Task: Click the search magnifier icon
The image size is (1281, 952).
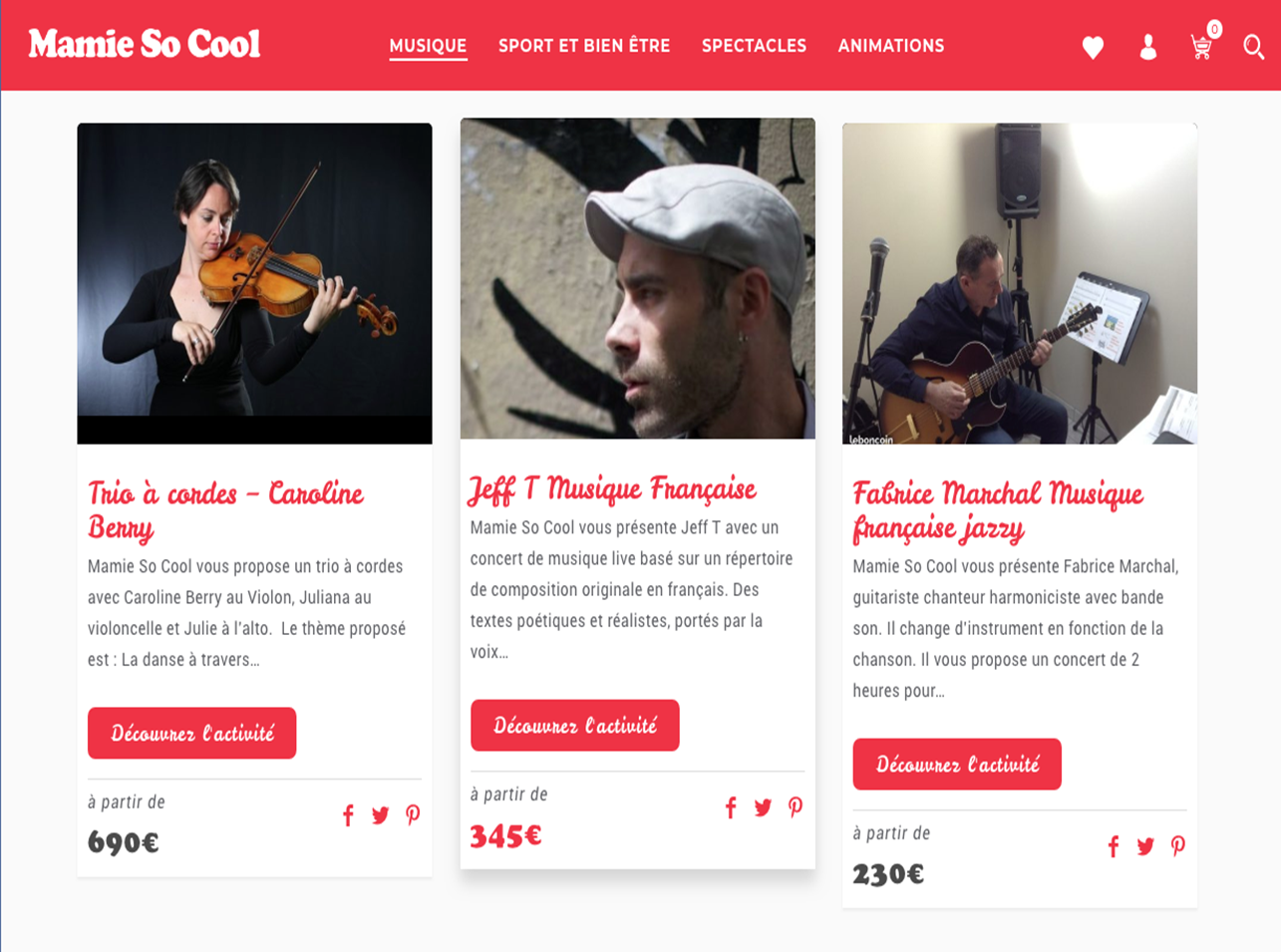Action: (x=1253, y=47)
